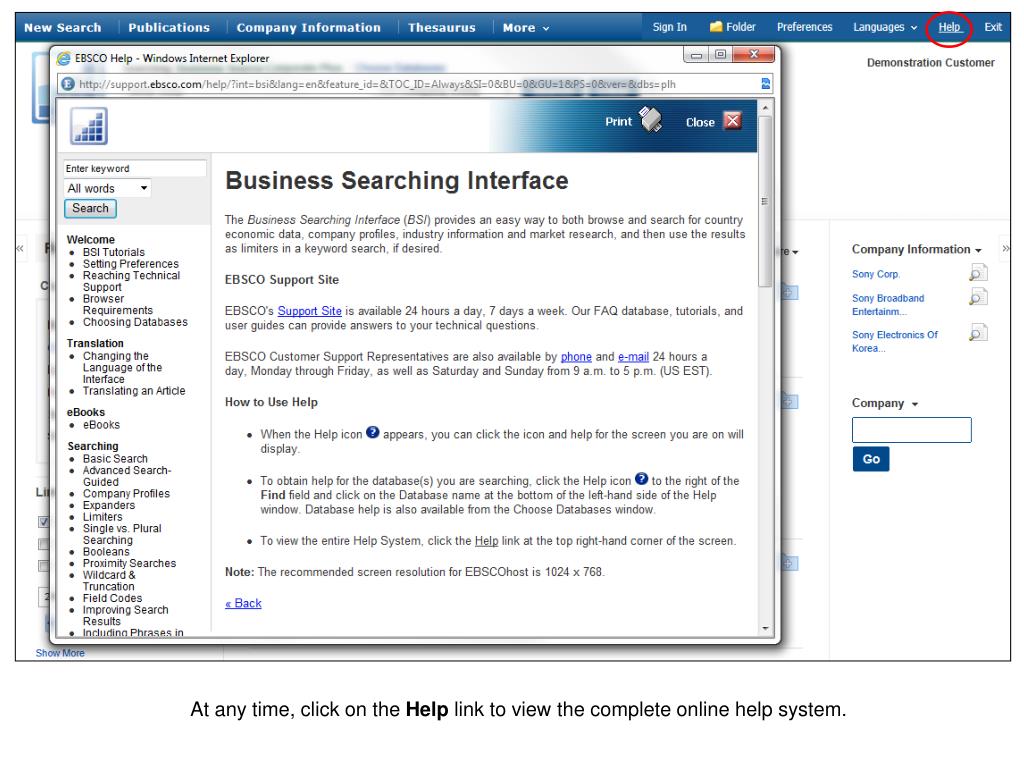Expand Company Information panel dropdown
The width and height of the screenshot is (1024, 768).
click(x=978, y=250)
